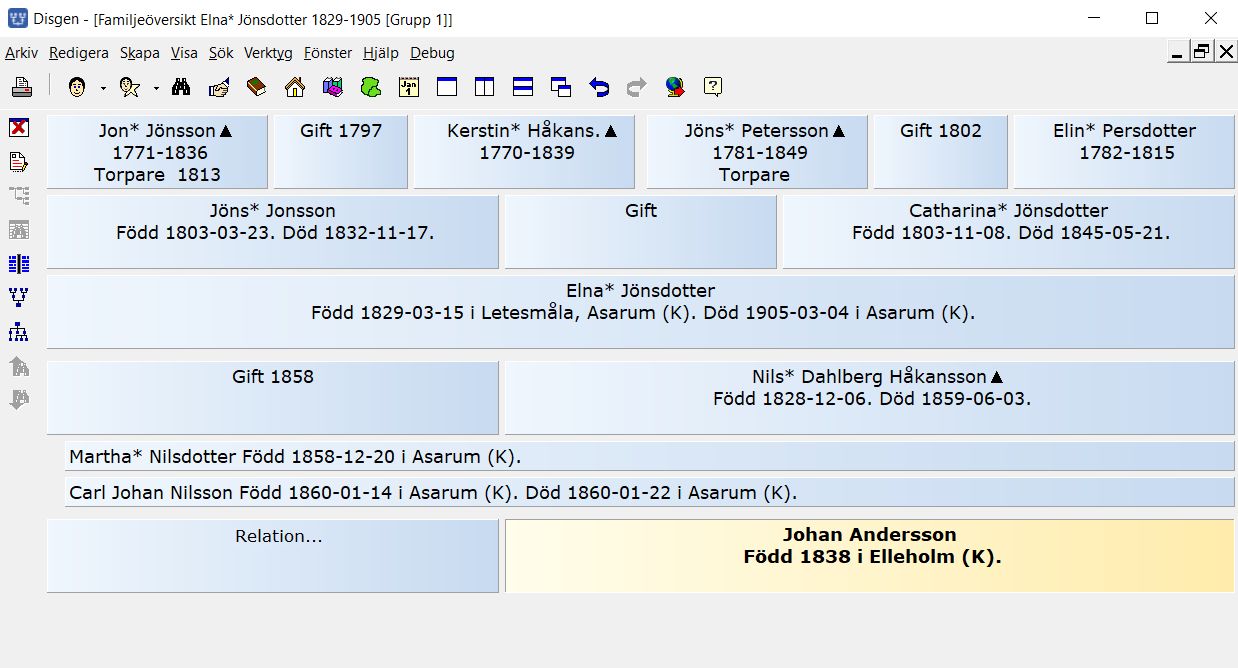The image size is (1238, 668).
Task: Click the Gift 1858 marriage box
Action: tap(273, 398)
